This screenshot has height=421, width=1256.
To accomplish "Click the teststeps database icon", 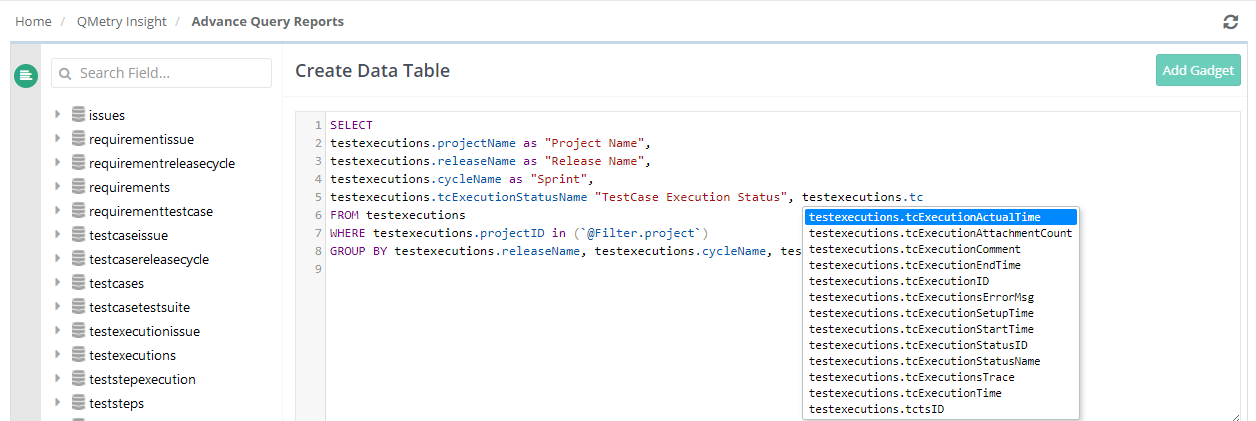I will click(x=79, y=402).
